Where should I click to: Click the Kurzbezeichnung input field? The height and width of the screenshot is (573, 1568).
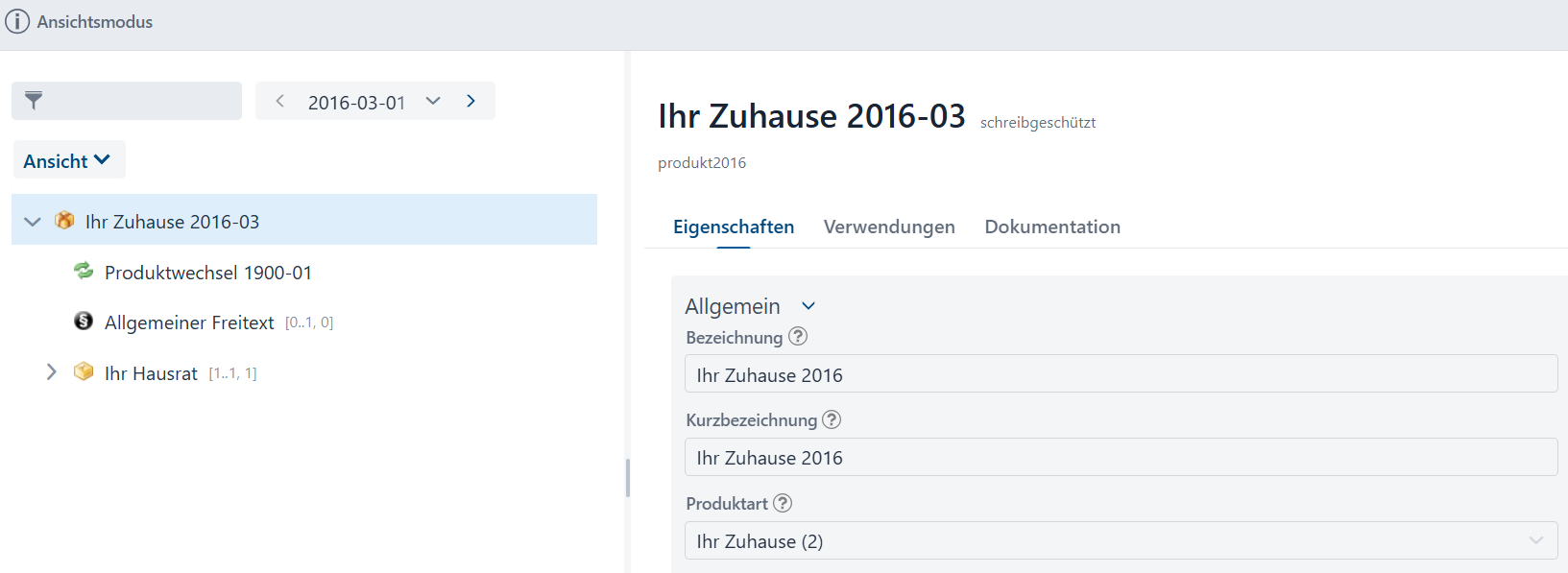coord(1121,457)
